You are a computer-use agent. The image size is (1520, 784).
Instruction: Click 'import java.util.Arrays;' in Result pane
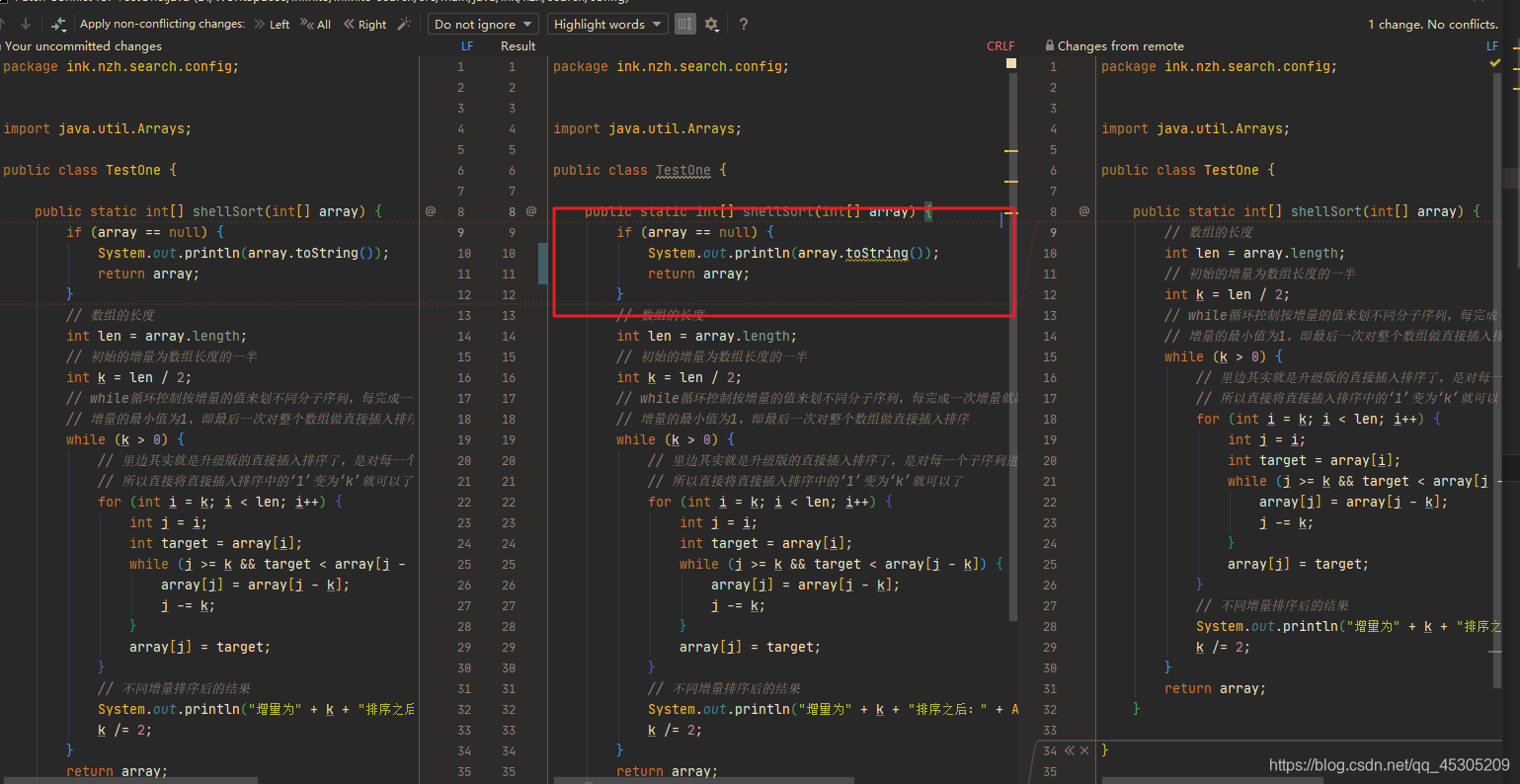647,128
